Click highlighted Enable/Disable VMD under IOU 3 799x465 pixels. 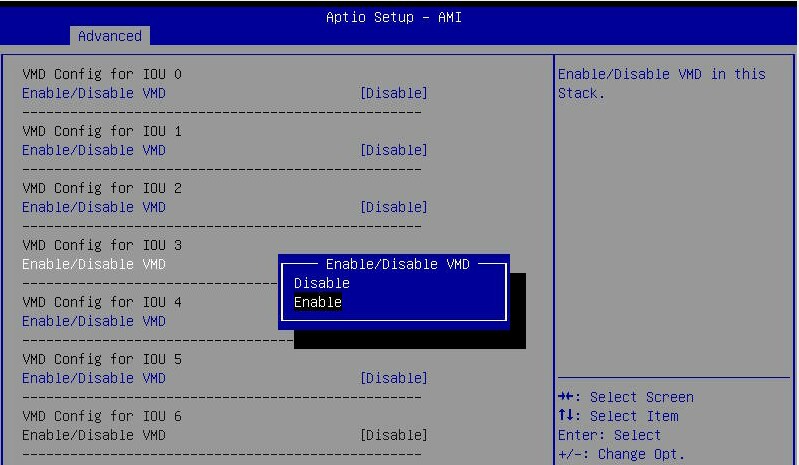click(x=94, y=264)
